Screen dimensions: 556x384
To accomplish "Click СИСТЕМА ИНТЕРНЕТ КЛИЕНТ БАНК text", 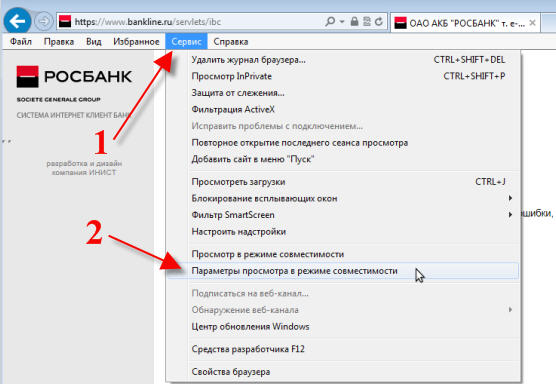I will click(74, 115).
